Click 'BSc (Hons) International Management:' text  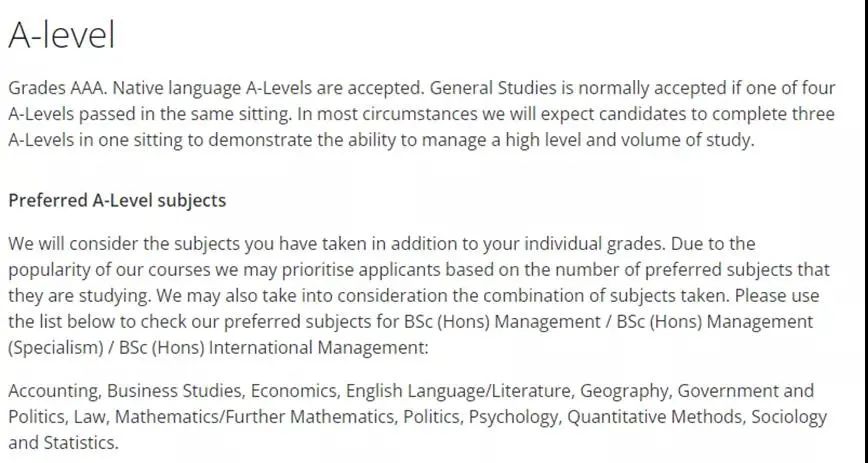click(273, 348)
